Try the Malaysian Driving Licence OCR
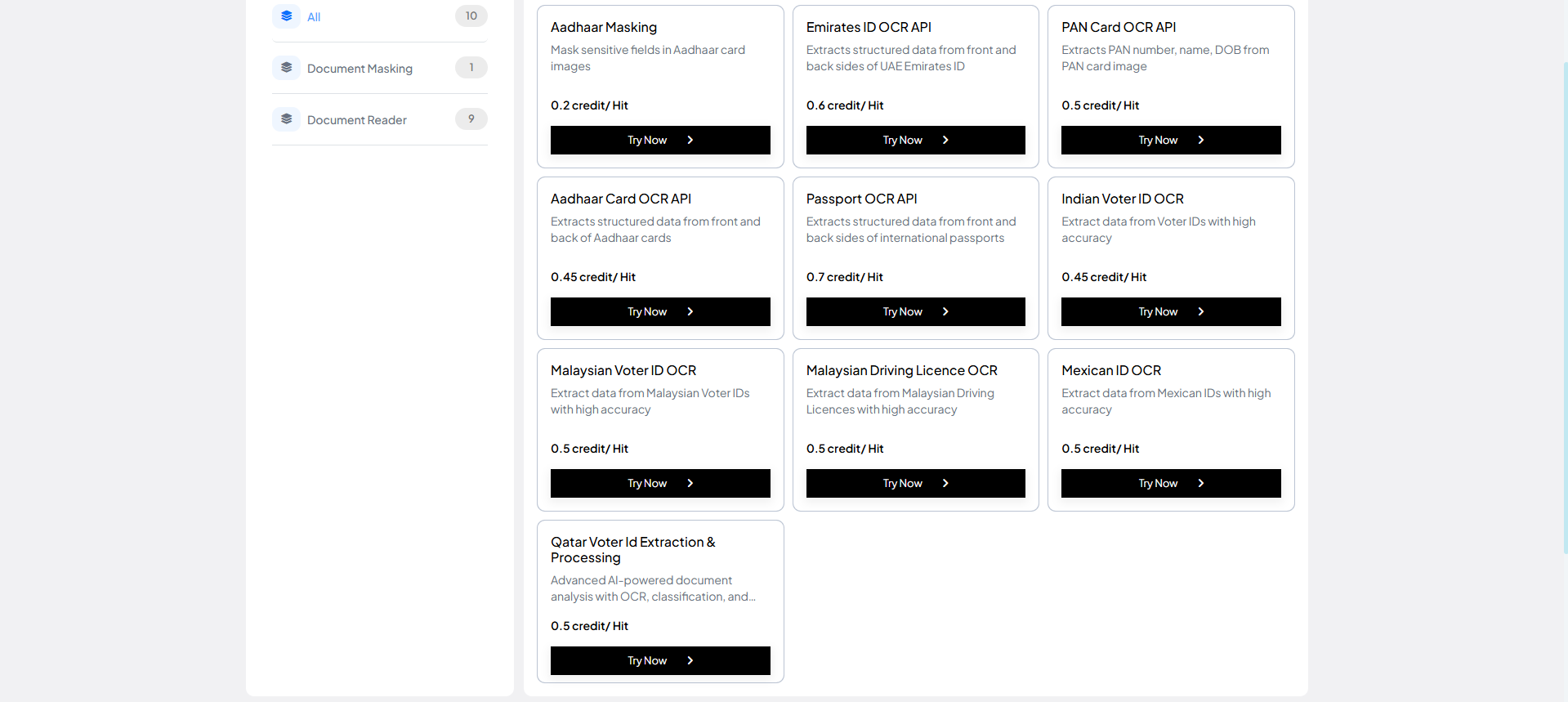The width and height of the screenshot is (1568, 702). (x=915, y=483)
